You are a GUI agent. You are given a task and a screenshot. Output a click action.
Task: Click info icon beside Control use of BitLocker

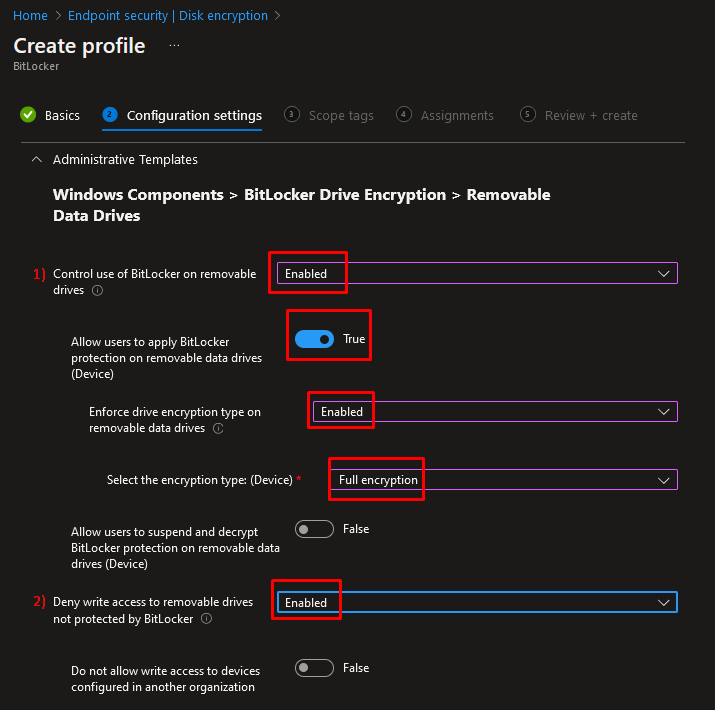coord(97,290)
